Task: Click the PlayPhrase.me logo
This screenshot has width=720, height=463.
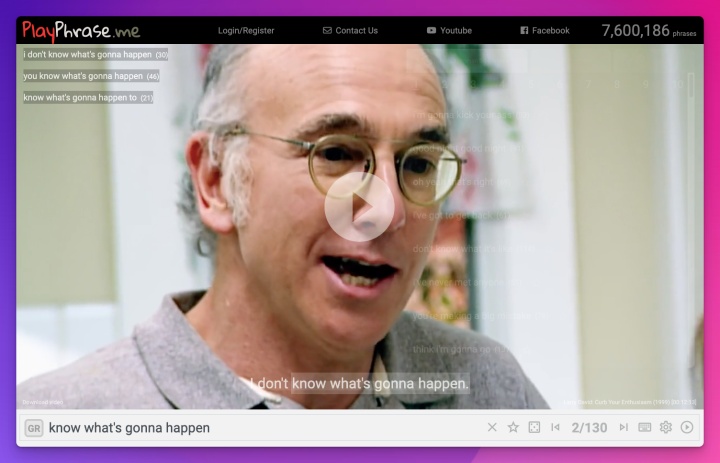Action: click(81, 31)
